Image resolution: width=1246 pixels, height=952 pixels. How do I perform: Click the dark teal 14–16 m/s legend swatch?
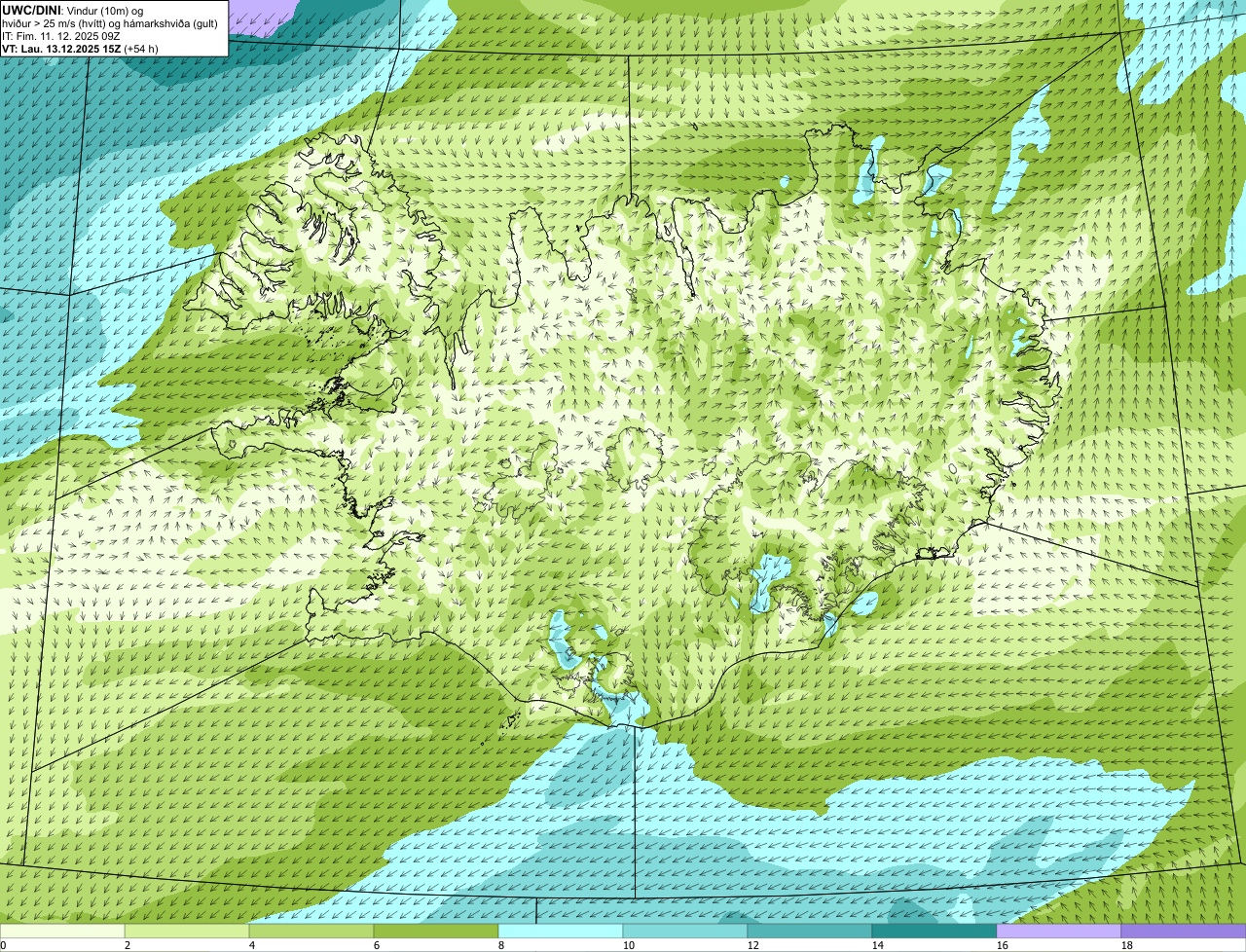pos(934,932)
